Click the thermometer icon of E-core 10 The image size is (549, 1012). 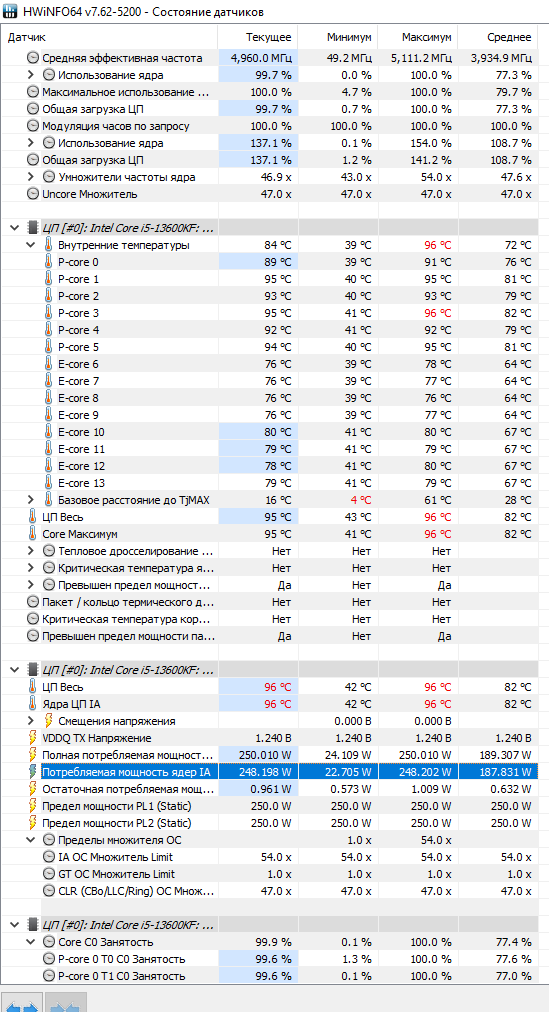click(49, 432)
